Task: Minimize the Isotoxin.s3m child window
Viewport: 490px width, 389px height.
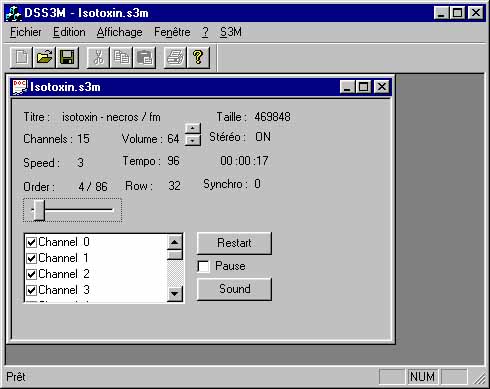Action: tap(347, 87)
